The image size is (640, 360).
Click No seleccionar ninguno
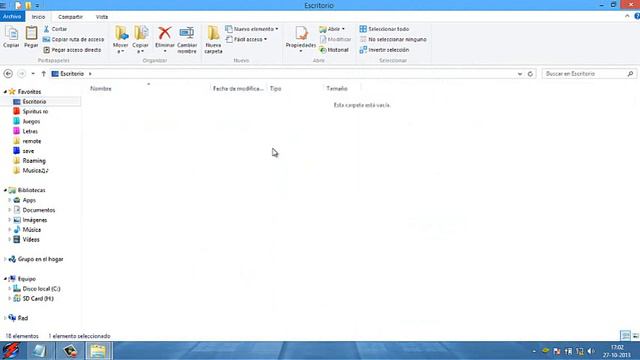point(393,40)
